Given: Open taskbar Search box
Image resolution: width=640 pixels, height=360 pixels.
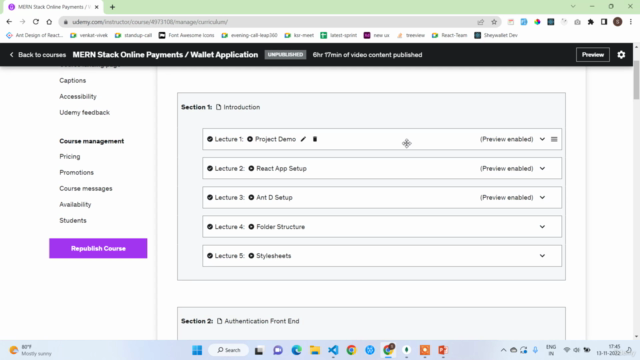Looking at the screenshot, I should point(229,350).
